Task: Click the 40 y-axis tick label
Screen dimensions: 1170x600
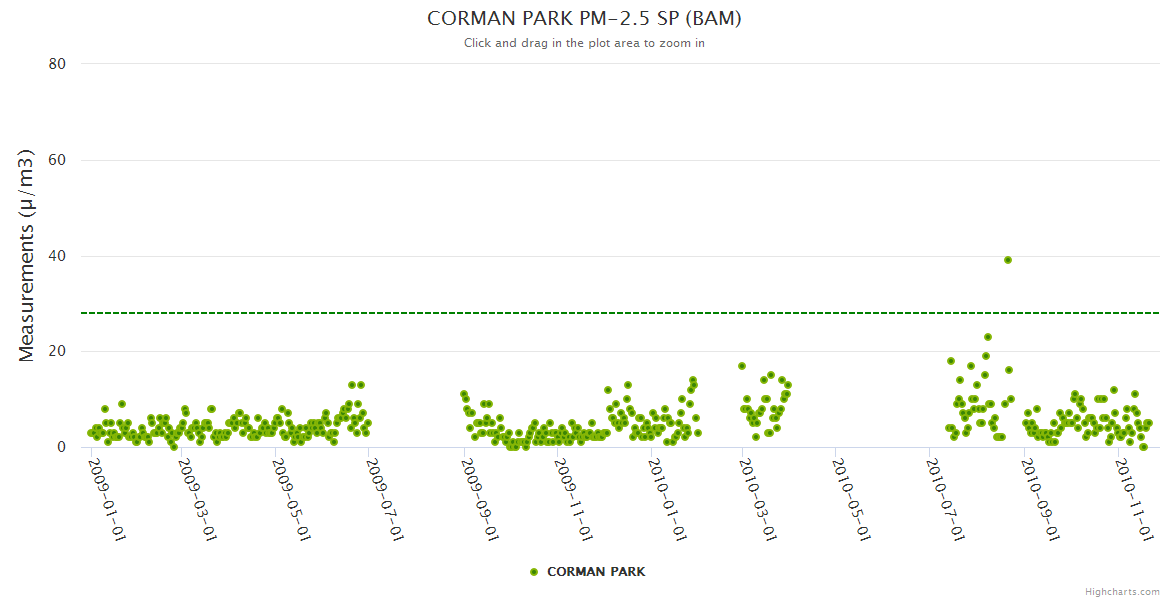Action: click(x=57, y=256)
